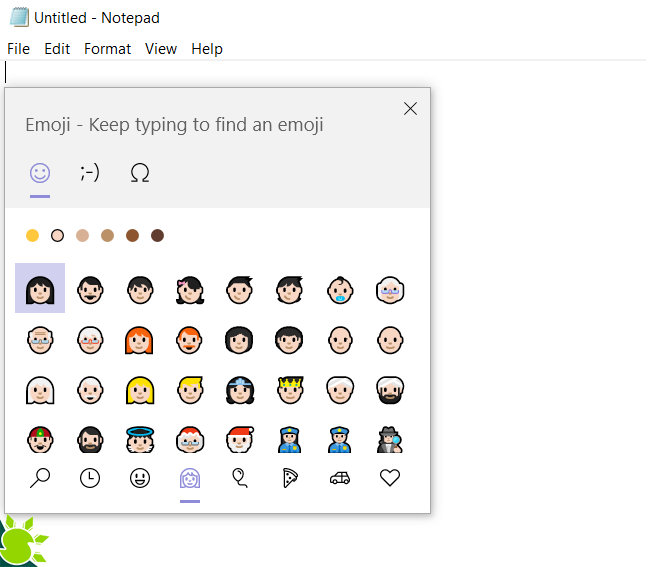The height and width of the screenshot is (567, 666).
Task: Choose the black-bearded man emoji
Action: [x=90, y=440]
